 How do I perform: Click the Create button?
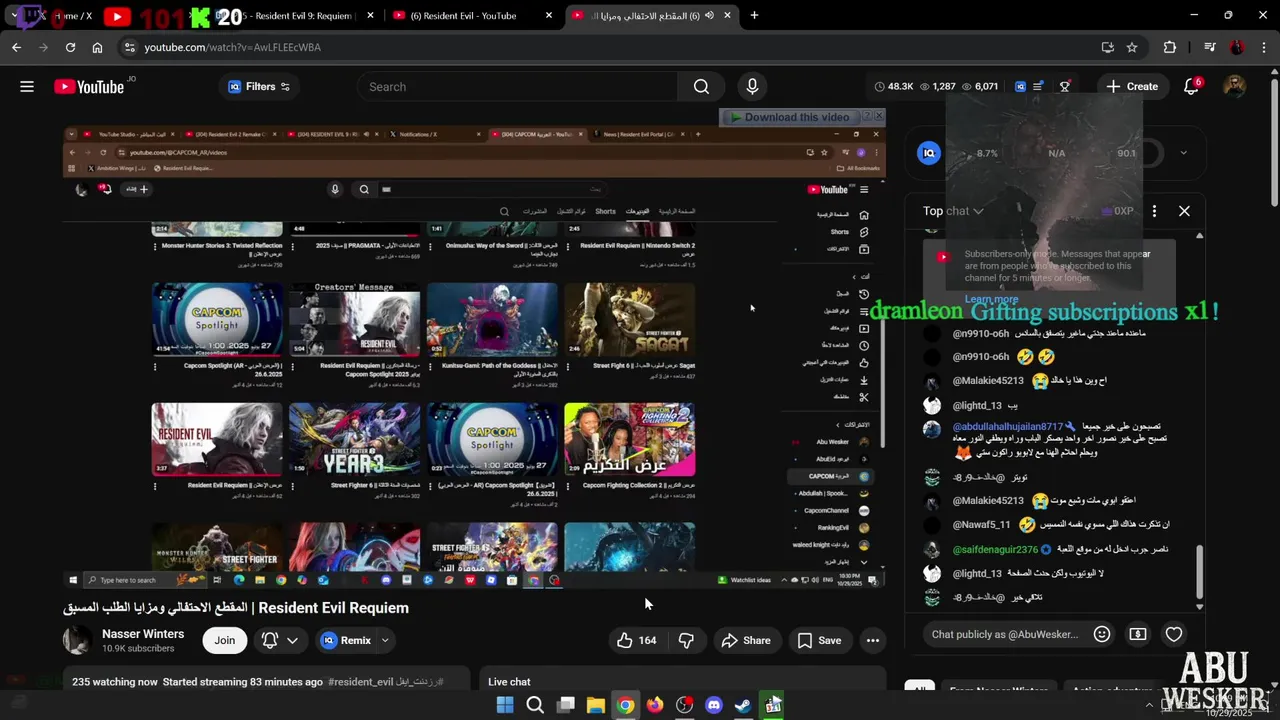click(x=1132, y=87)
